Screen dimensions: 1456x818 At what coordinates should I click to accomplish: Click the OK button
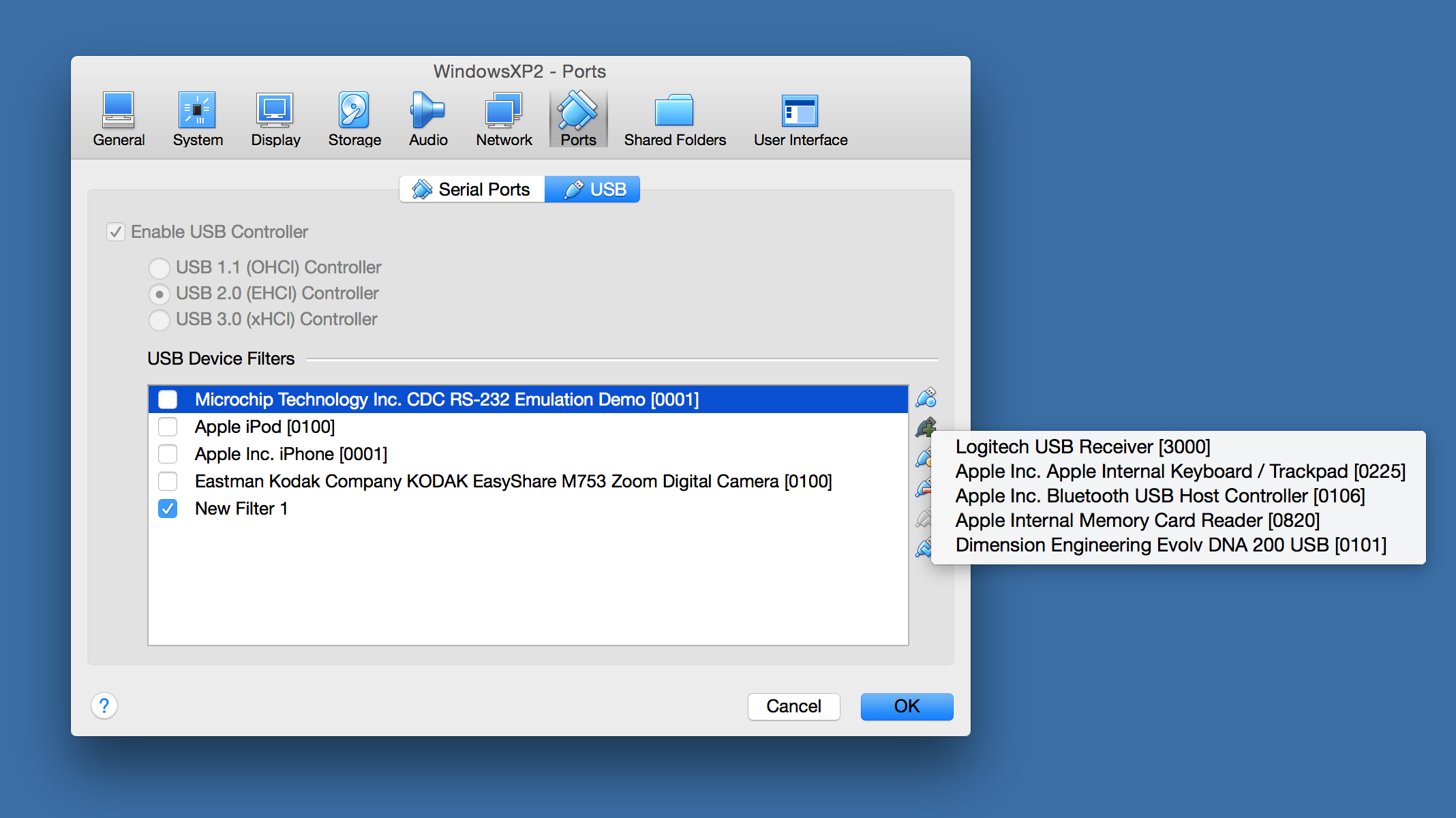click(907, 706)
